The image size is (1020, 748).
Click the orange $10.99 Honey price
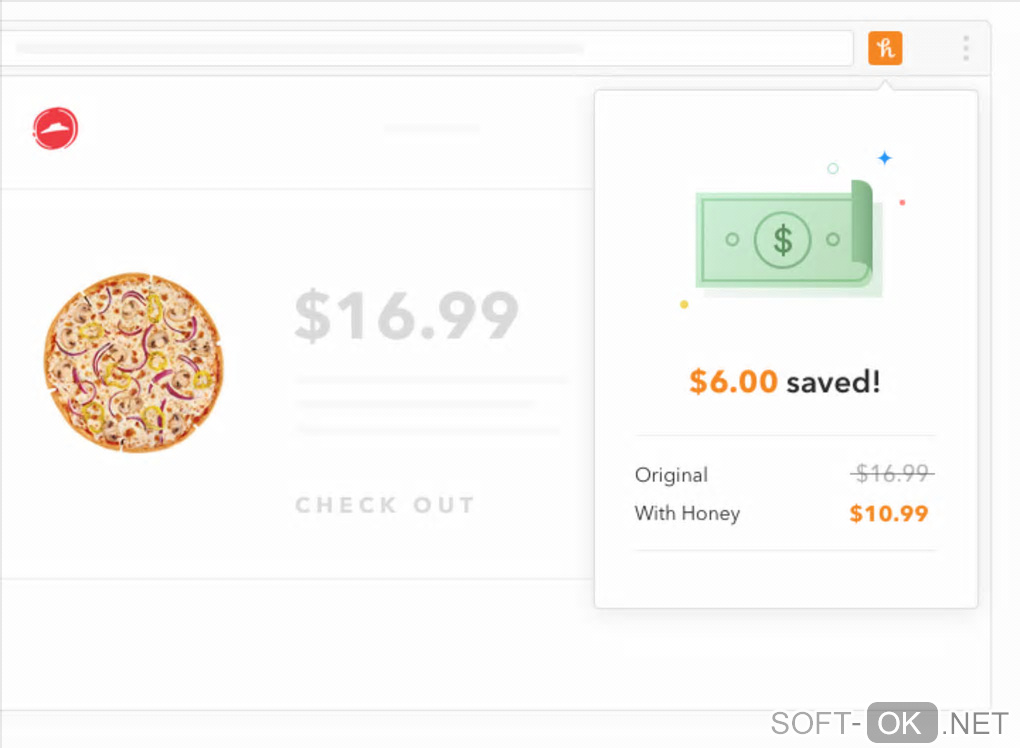coord(888,514)
